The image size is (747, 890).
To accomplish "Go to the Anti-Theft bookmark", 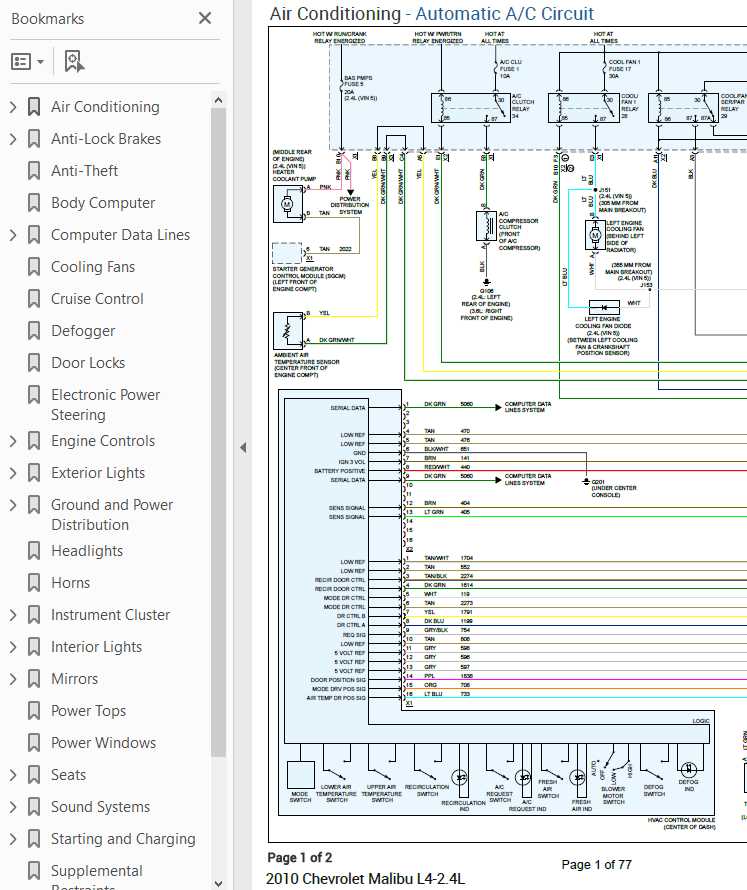I will [x=85, y=171].
